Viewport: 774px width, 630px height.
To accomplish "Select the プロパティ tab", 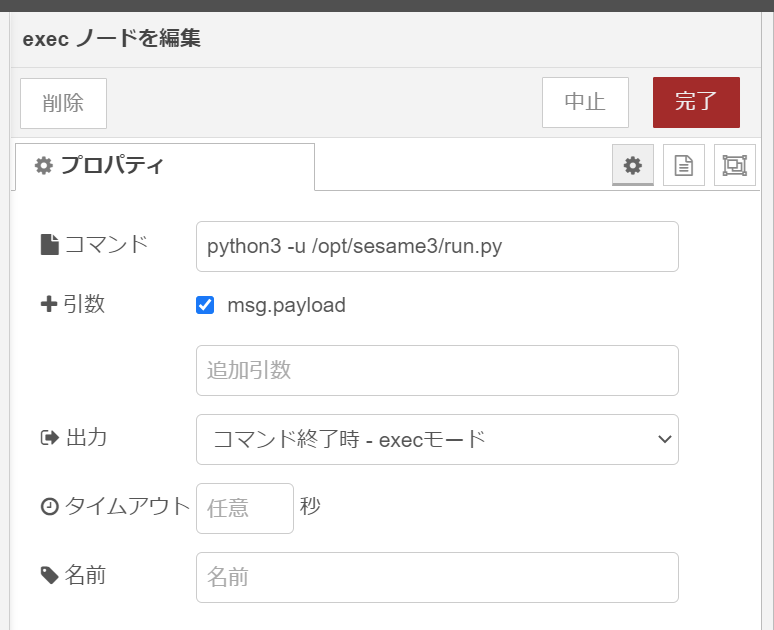I will (x=165, y=166).
